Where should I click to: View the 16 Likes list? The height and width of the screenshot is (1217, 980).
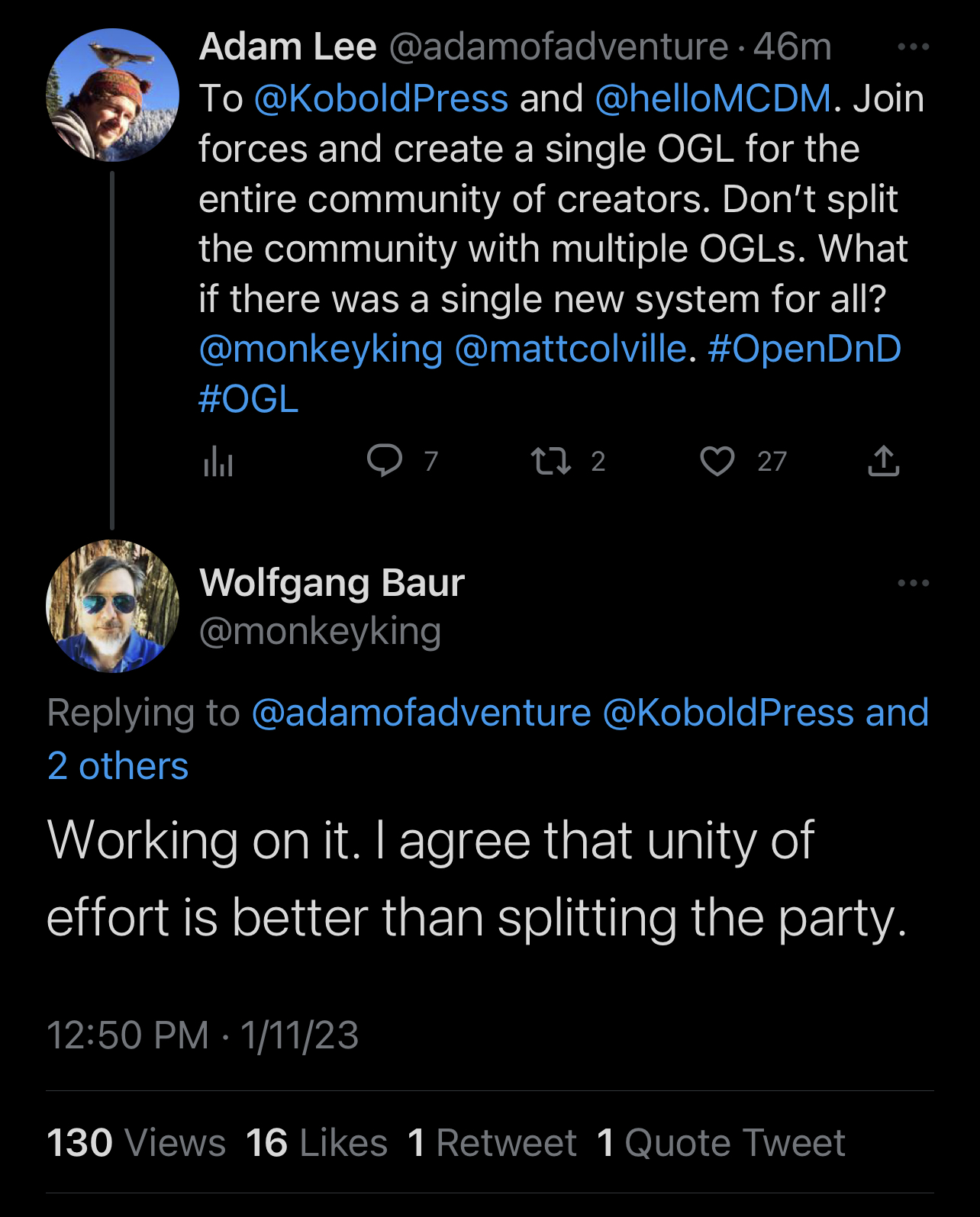pos(317,1143)
